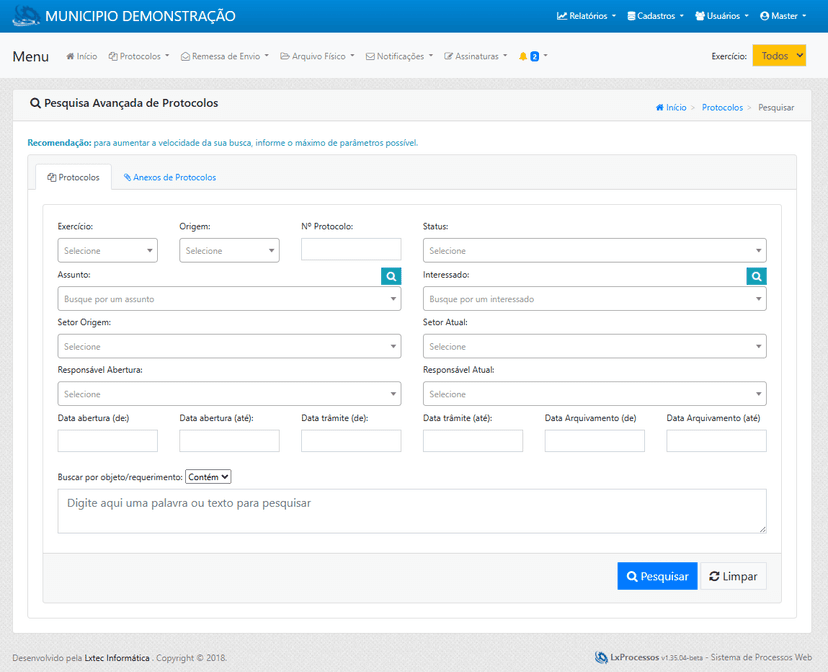Click the teal search icon beside Assunto
This screenshot has height=672, width=828.
(x=391, y=276)
